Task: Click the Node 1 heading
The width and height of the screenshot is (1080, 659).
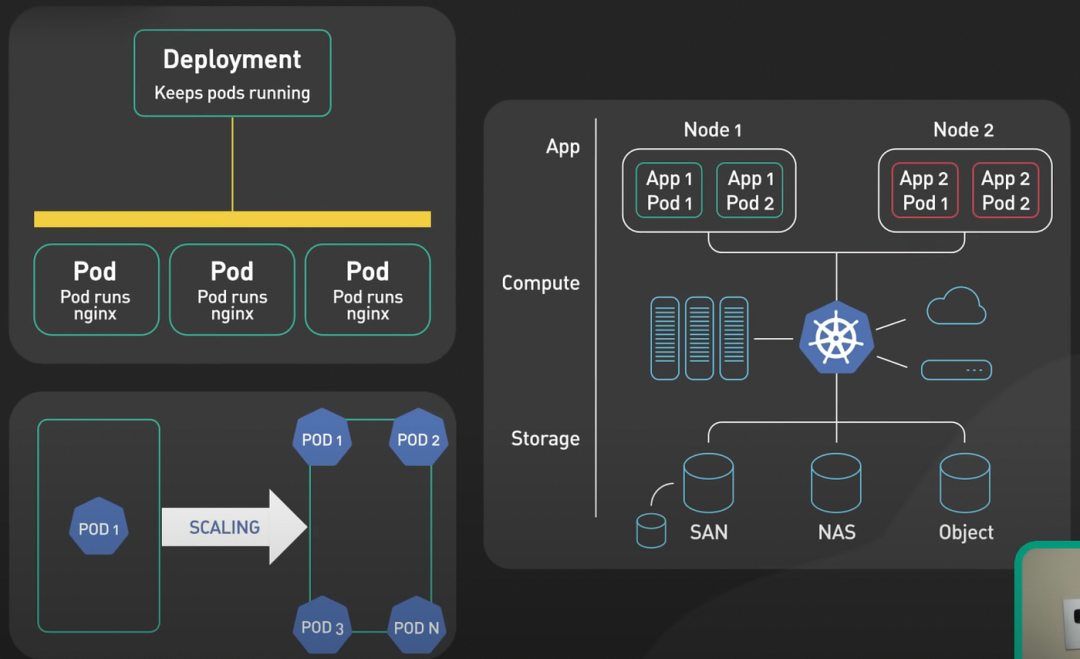Action: [x=712, y=129]
